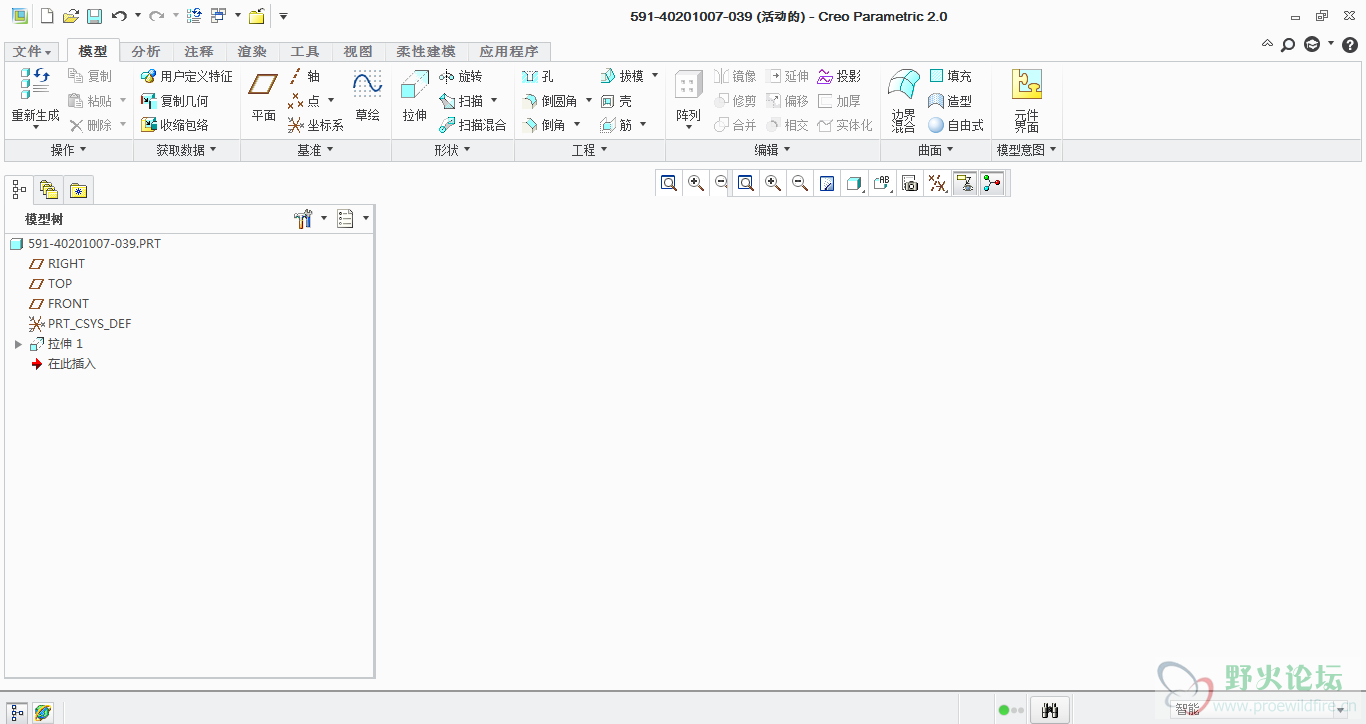Open the undo history dropdown arrow
Screen dimensions: 1366x724
click(137, 16)
